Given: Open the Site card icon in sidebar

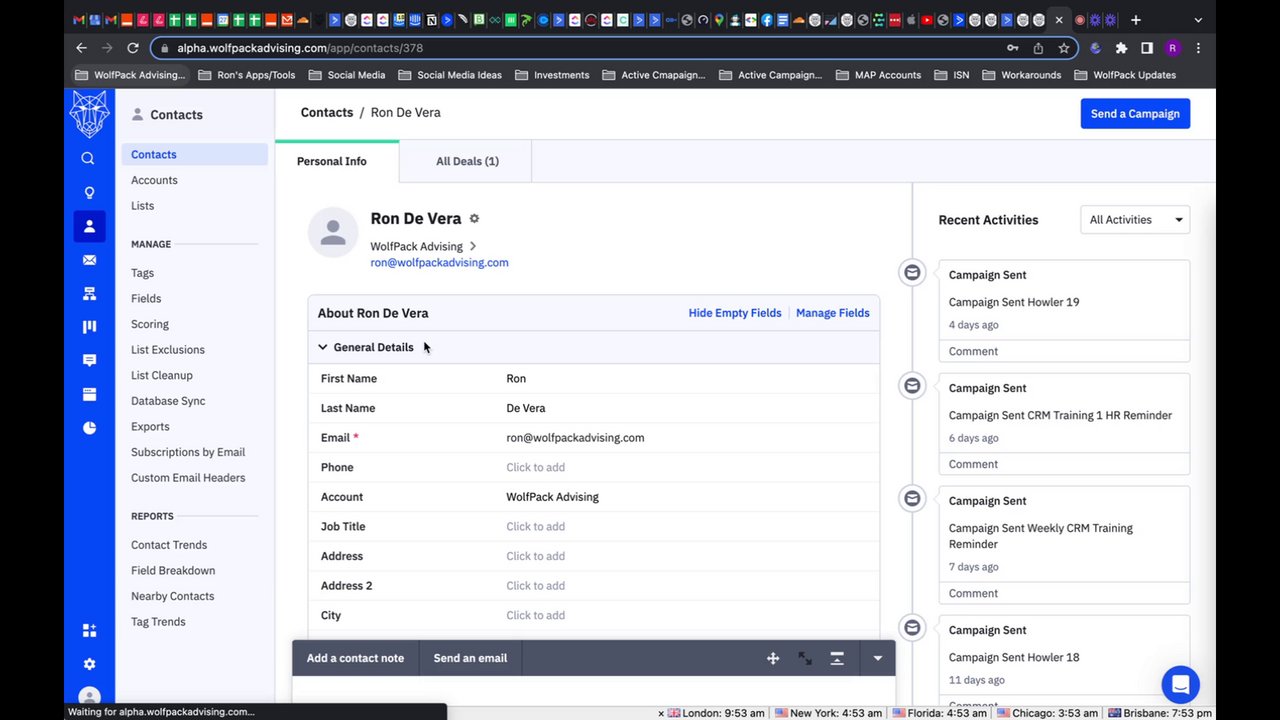Looking at the screenshot, I should coord(89,394).
